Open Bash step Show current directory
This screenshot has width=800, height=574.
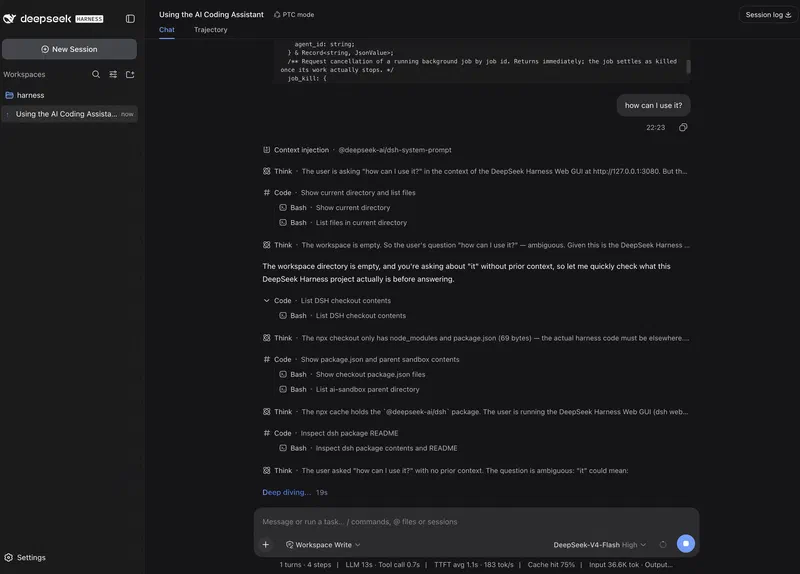pos(335,208)
